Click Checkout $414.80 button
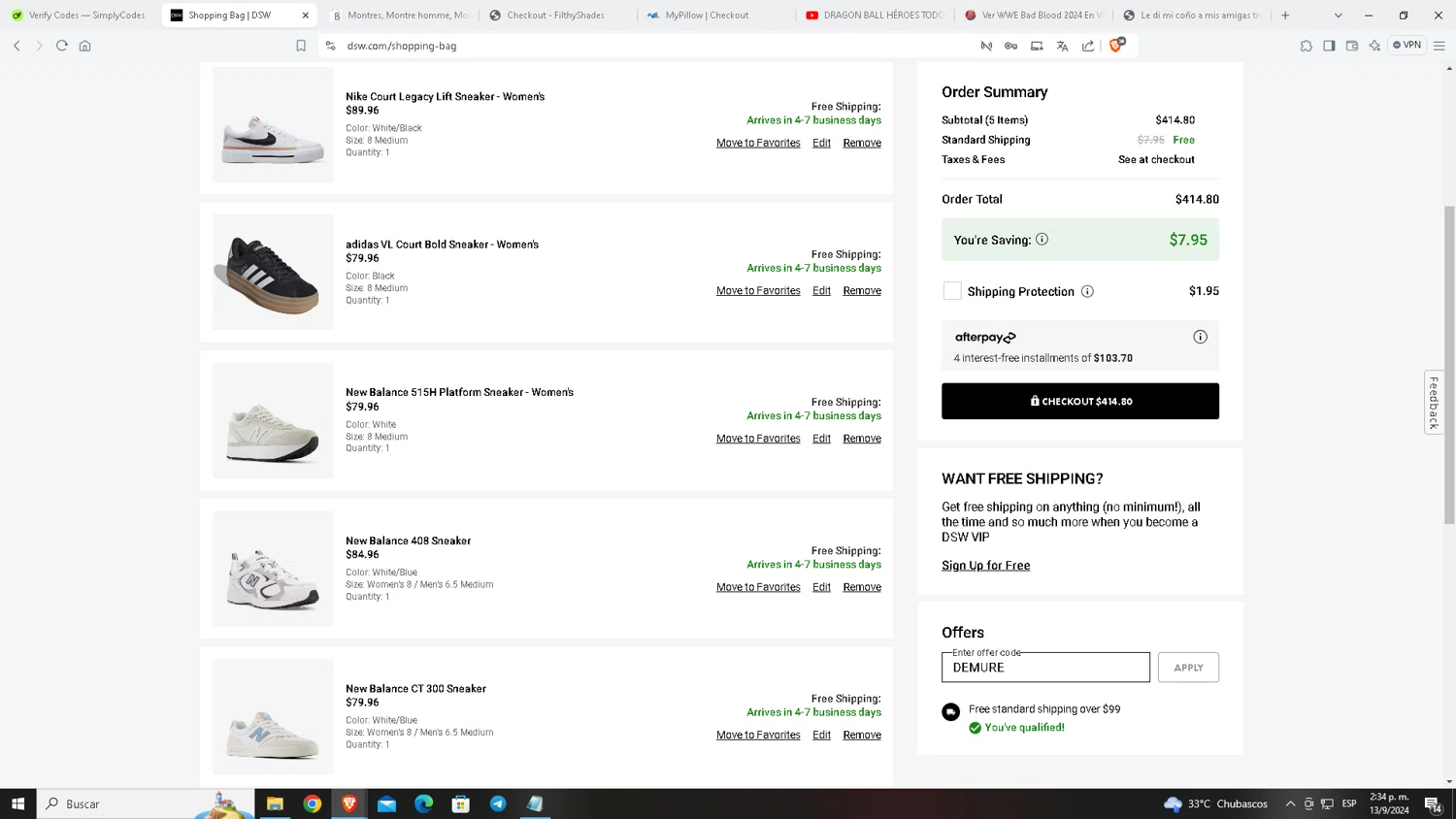Screen dimensions: 1456x819 [1080, 401]
